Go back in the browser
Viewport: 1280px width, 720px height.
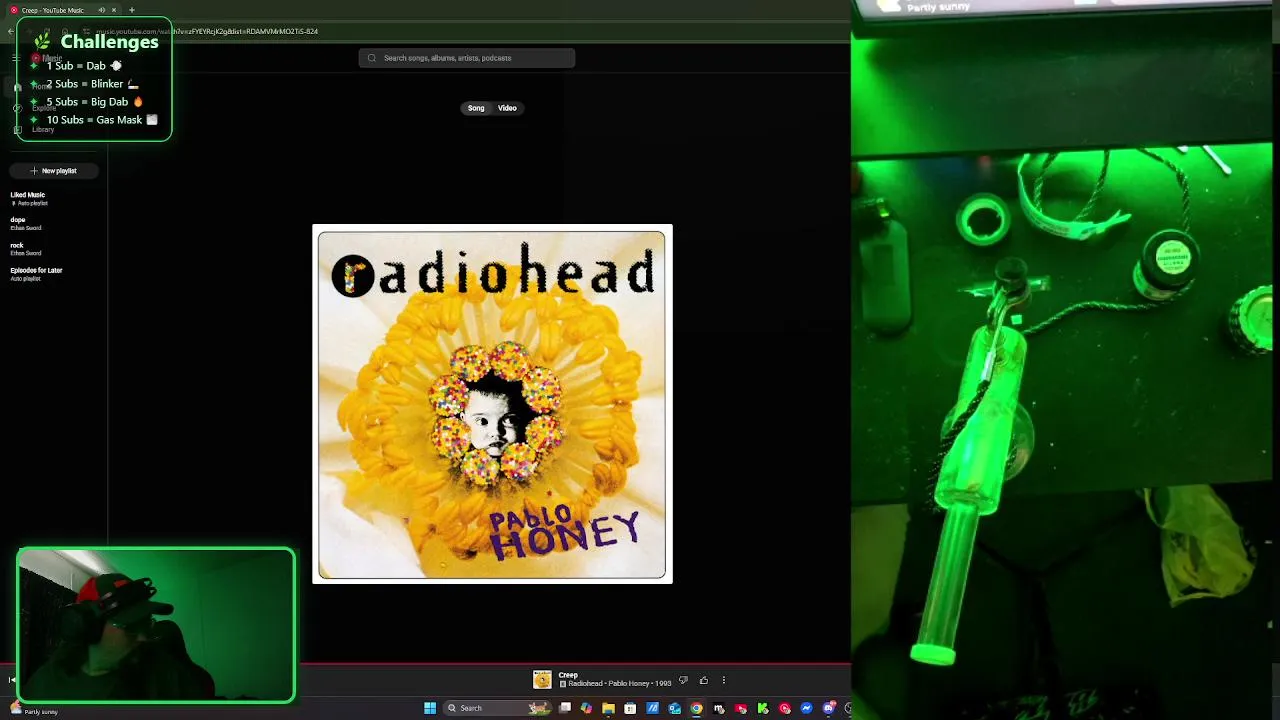coord(10,31)
